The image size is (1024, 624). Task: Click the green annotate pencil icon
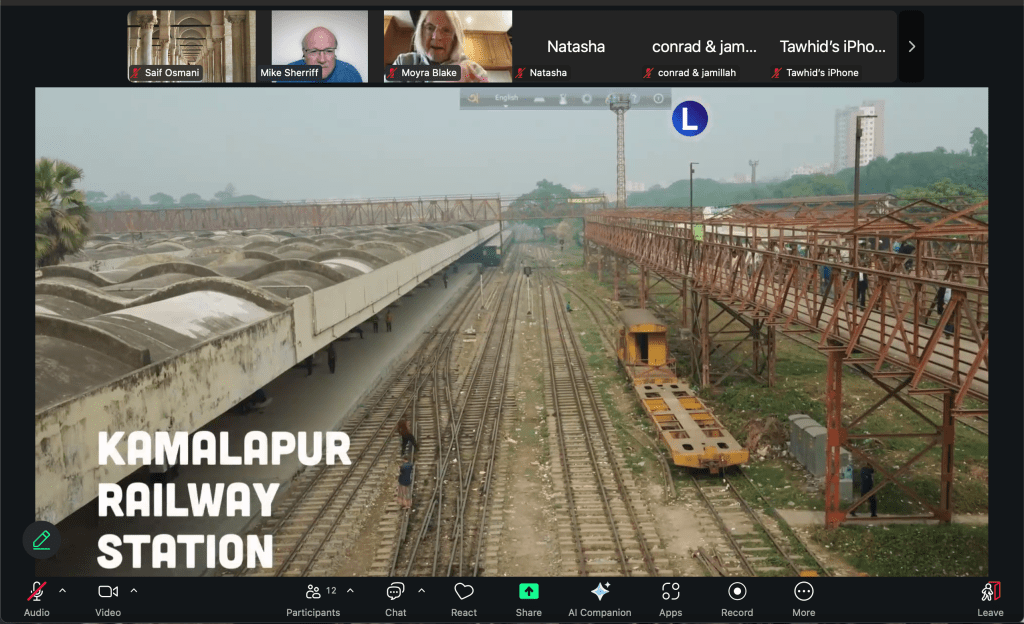click(x=41, y=540)
